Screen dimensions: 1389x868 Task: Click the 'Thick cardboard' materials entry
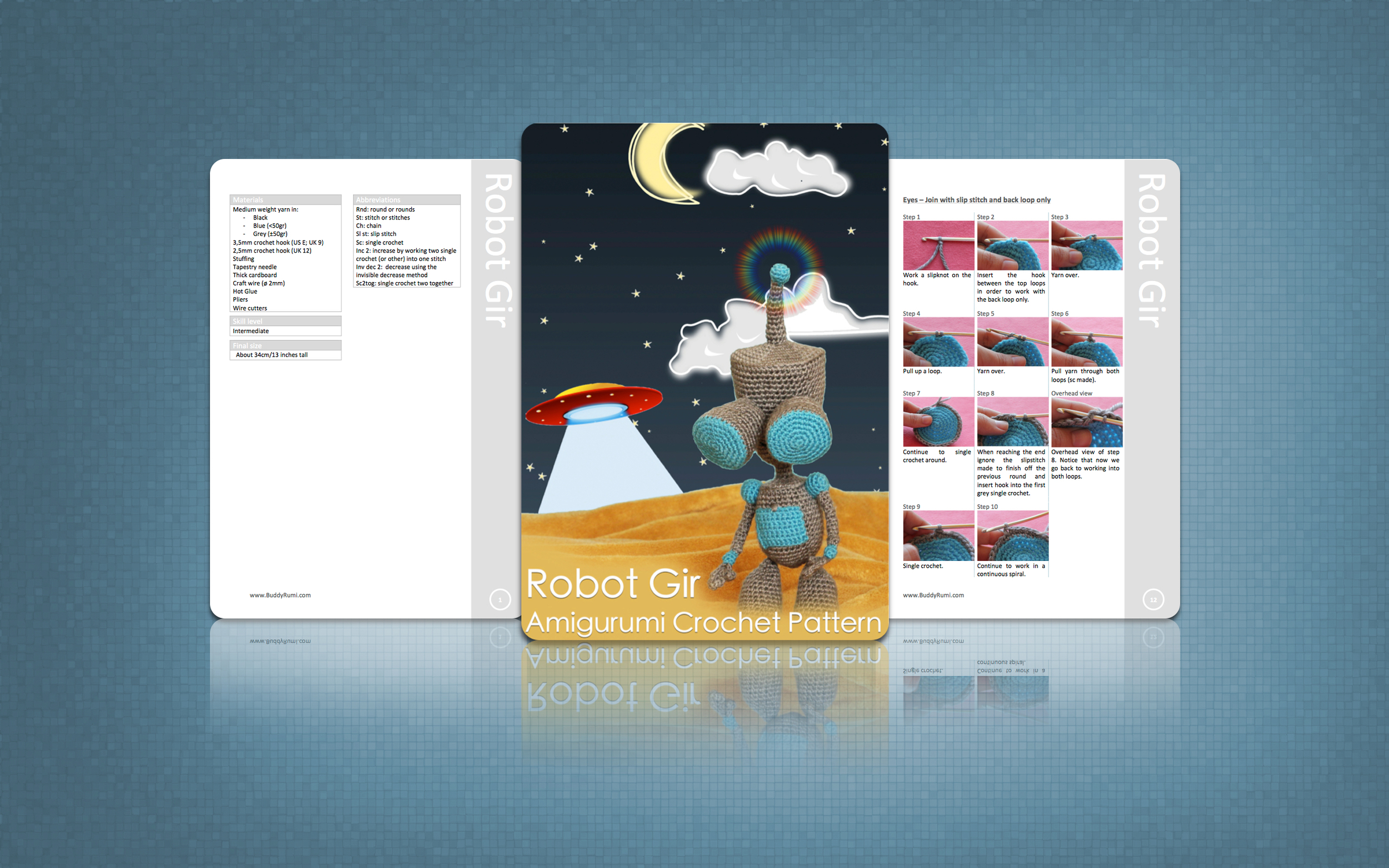point(255,275)
